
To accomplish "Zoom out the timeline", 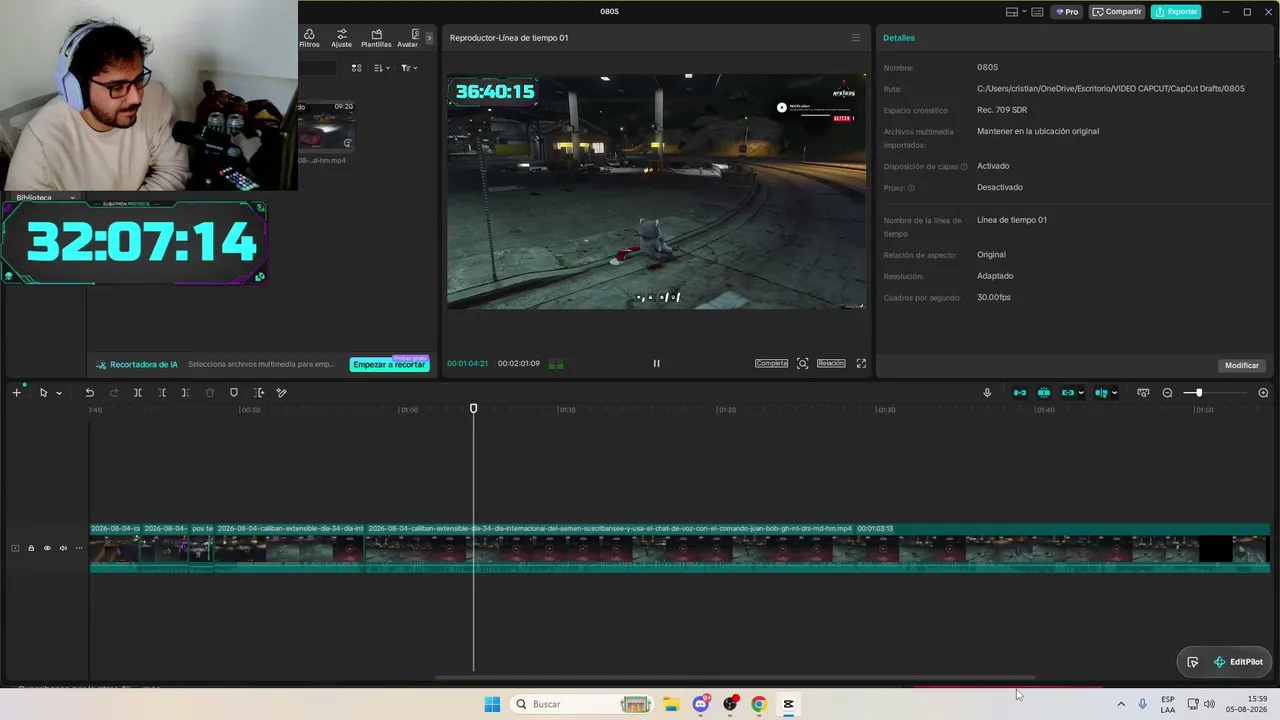I will point(1167,393).
